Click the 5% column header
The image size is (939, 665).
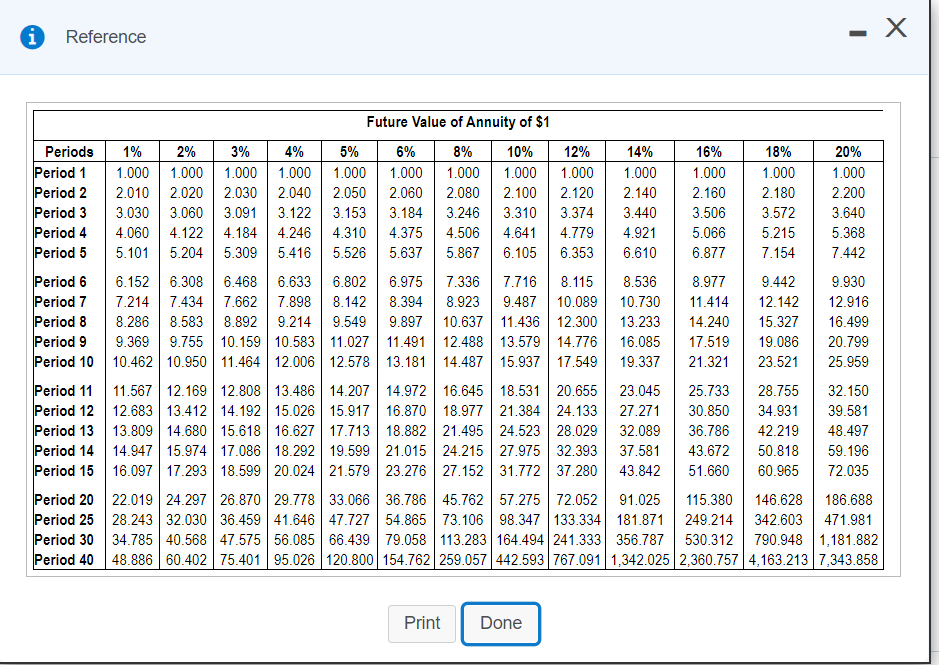349,152
